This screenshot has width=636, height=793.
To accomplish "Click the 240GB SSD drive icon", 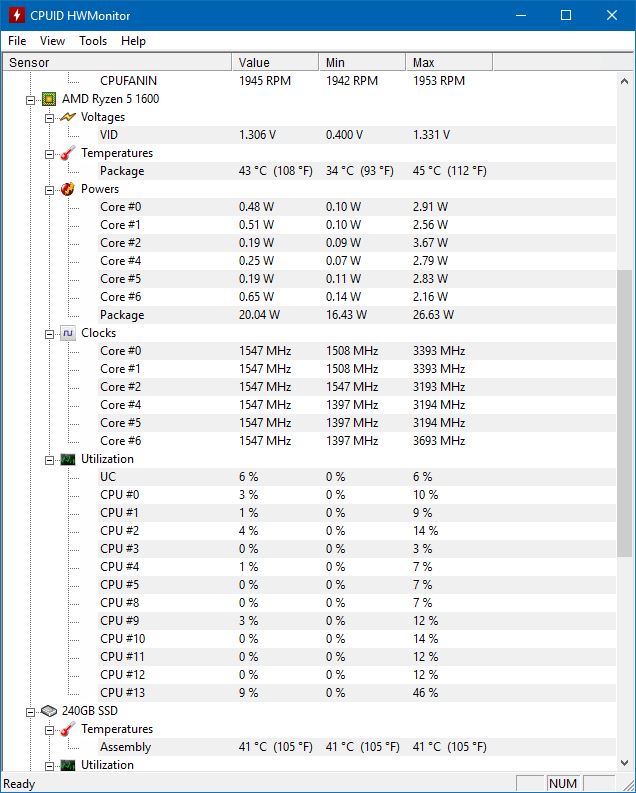I will [48, 711].
